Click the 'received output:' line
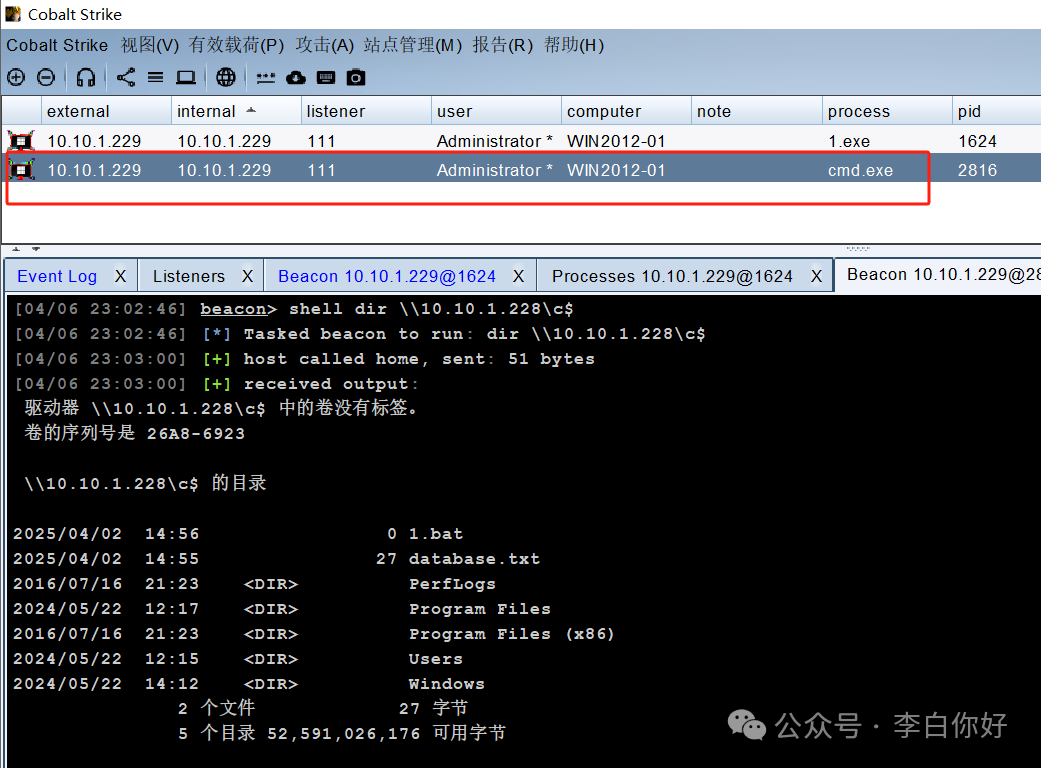Image resolution: width=1041 pixels, height=768 pixels. (x=216, y=384)
